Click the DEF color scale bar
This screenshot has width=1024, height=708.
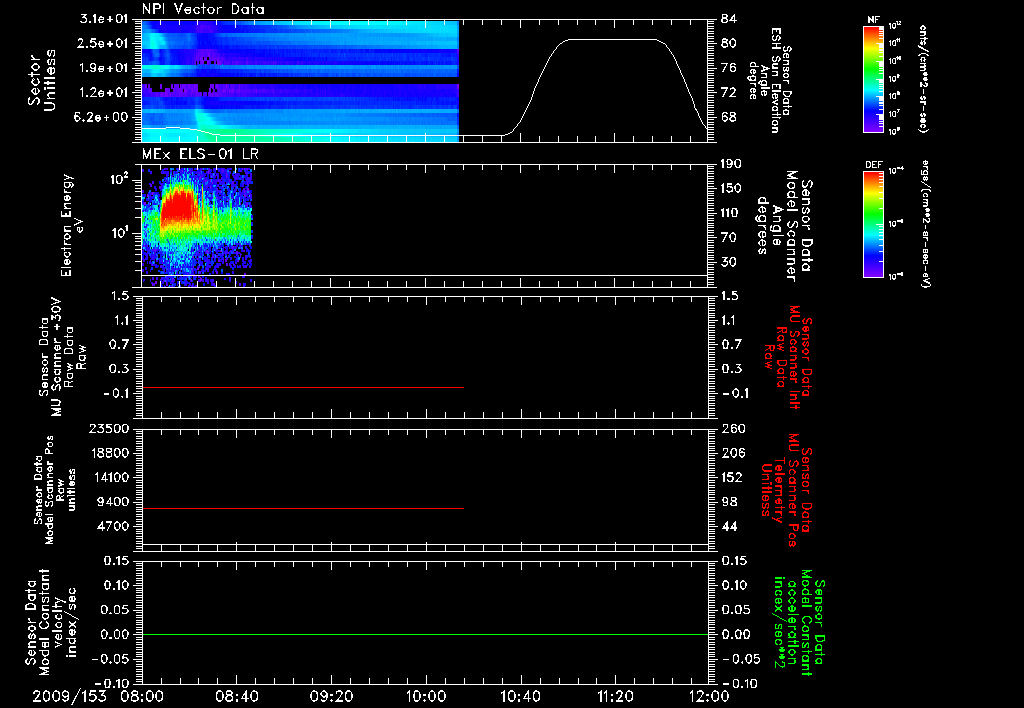tap(873, 224)
